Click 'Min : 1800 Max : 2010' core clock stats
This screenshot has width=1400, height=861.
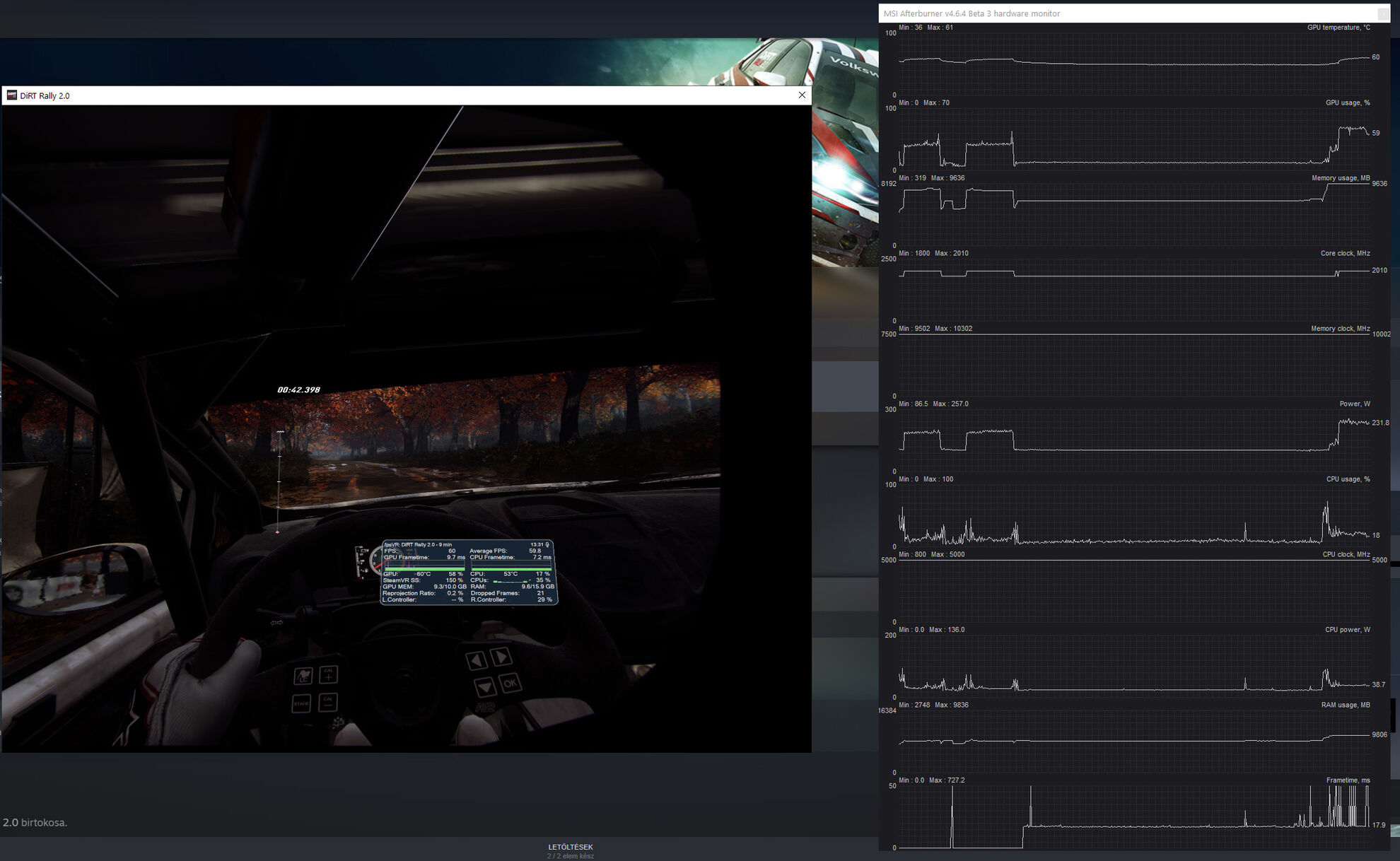pos(933,253)
